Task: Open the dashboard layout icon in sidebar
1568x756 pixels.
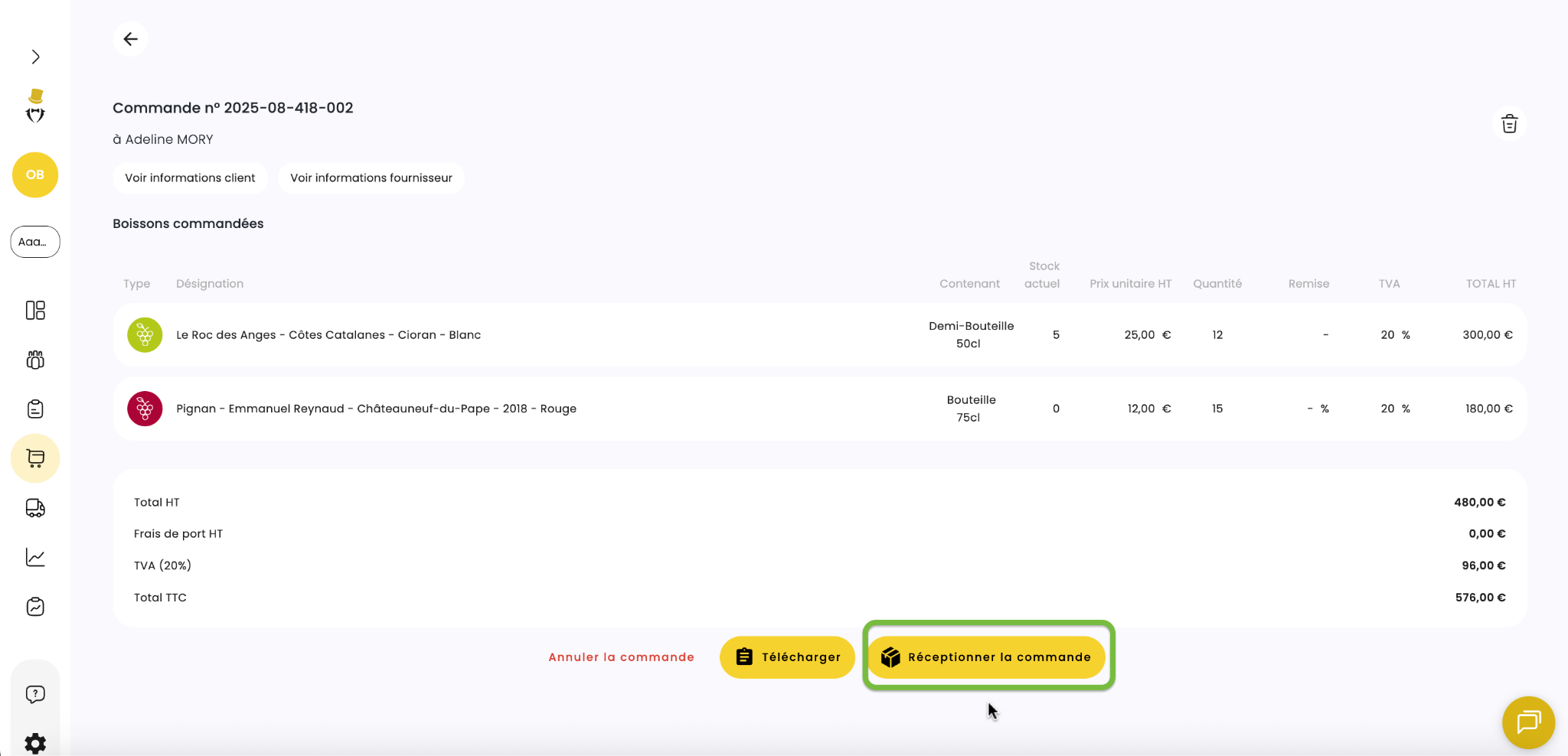Action: [35, 310]
